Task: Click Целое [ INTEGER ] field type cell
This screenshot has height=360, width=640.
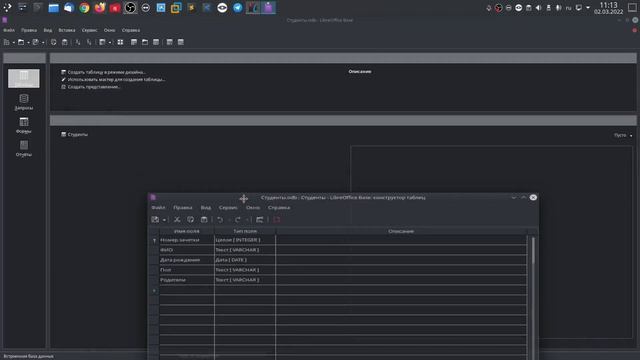Action: click(x=245, y=240)
